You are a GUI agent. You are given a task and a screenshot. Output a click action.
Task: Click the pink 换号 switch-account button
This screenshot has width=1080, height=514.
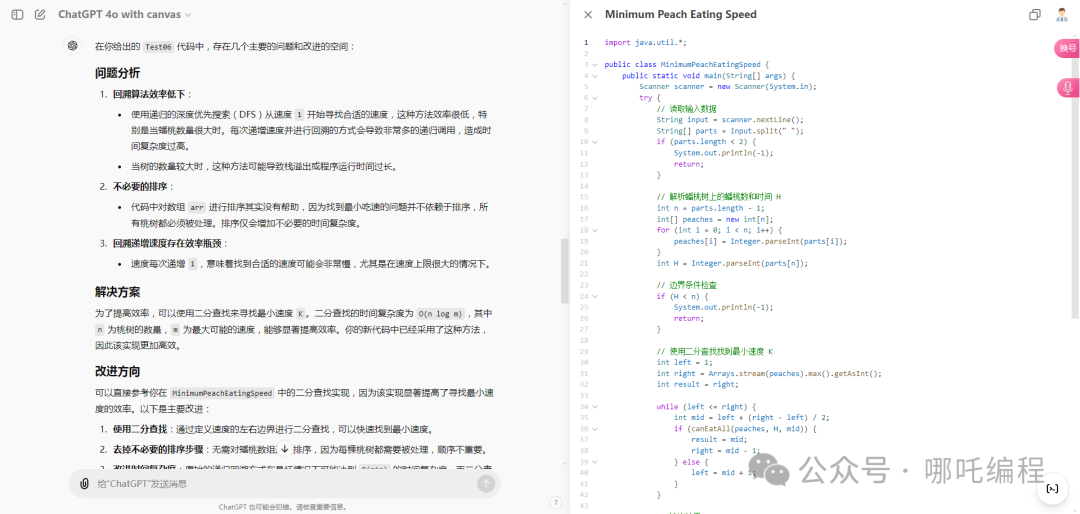click(1067, 48)
